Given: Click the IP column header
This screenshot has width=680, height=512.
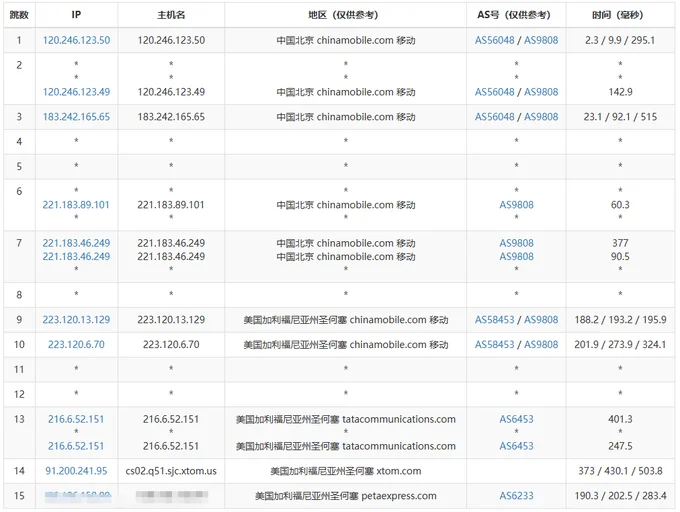Looking at the screenshot, I should 76,15.
